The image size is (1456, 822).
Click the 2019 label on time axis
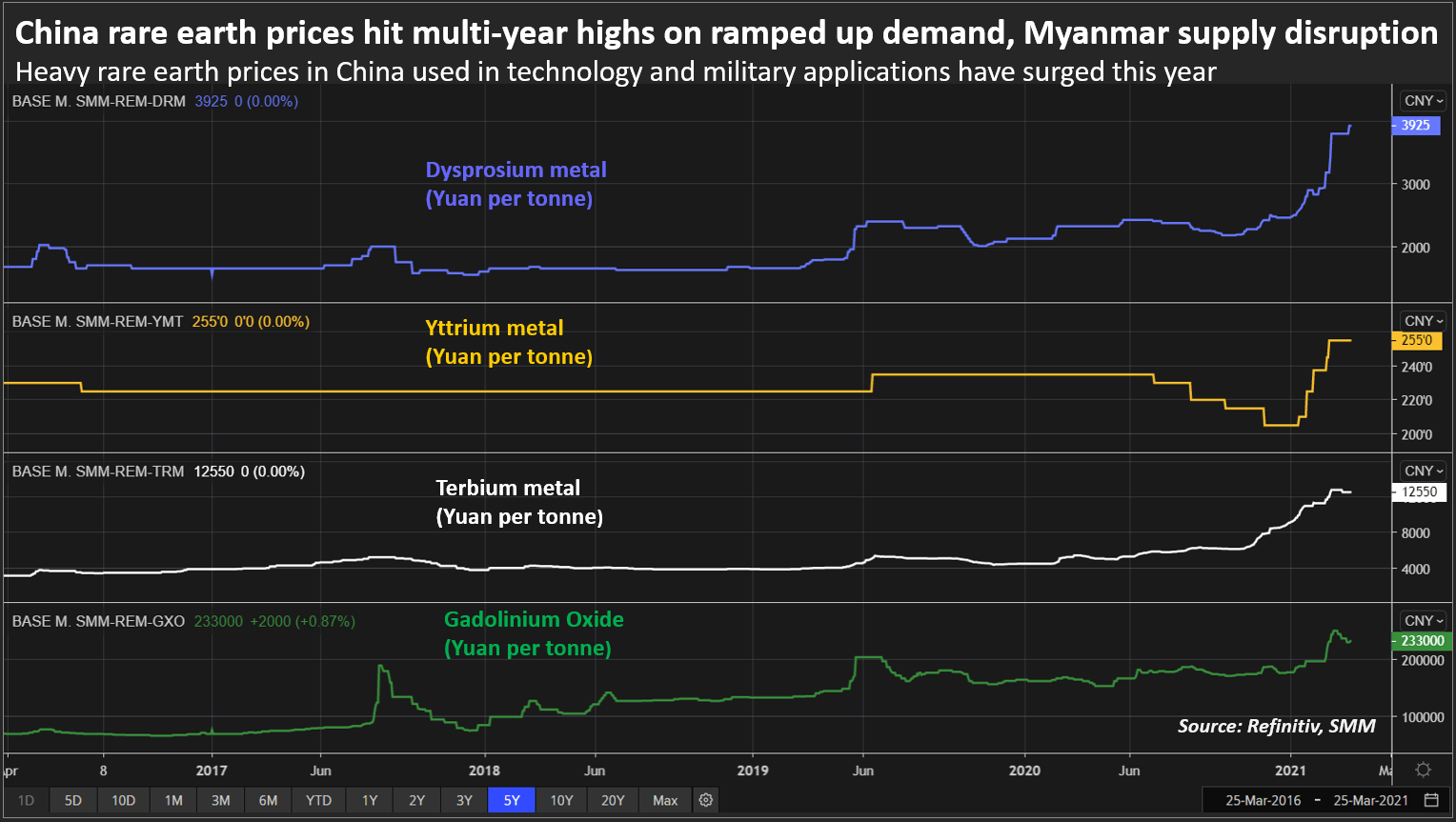(x=753, y=771)
